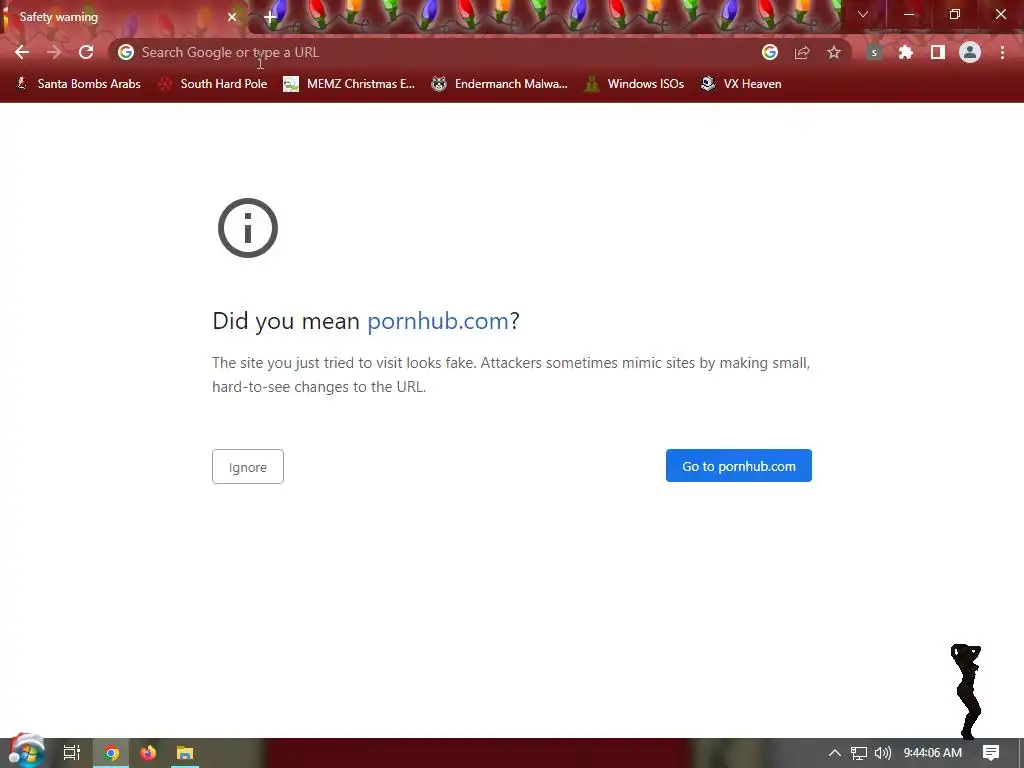The image size is (1024, 768).
Task: Bookmark this tab with the star icon
Action: click(x=834, y=52)
